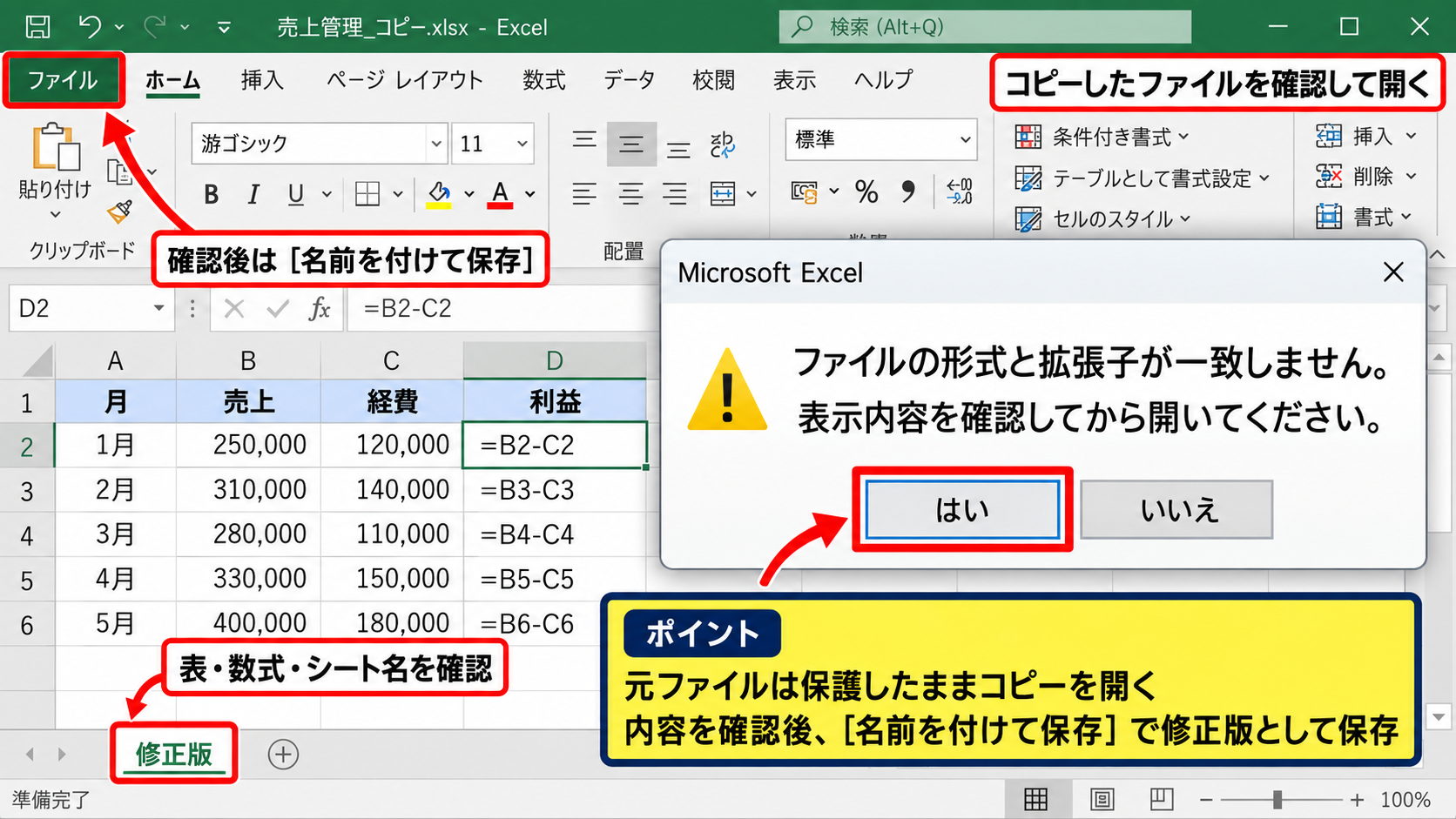
Task: Toggle Bold formatting
Action: pos(211,194)
